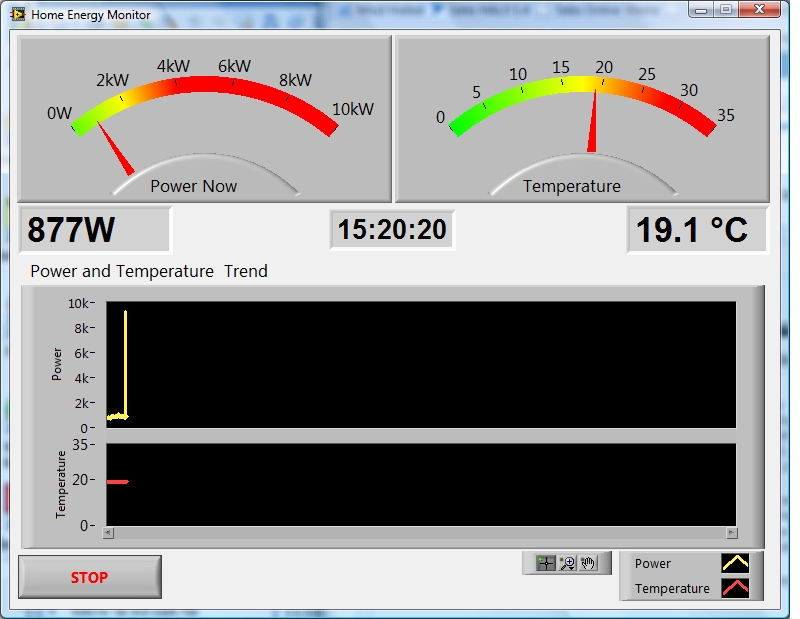Click the Power Now gauge label
This screenshot has width=800, height=619.
(193, 186)
